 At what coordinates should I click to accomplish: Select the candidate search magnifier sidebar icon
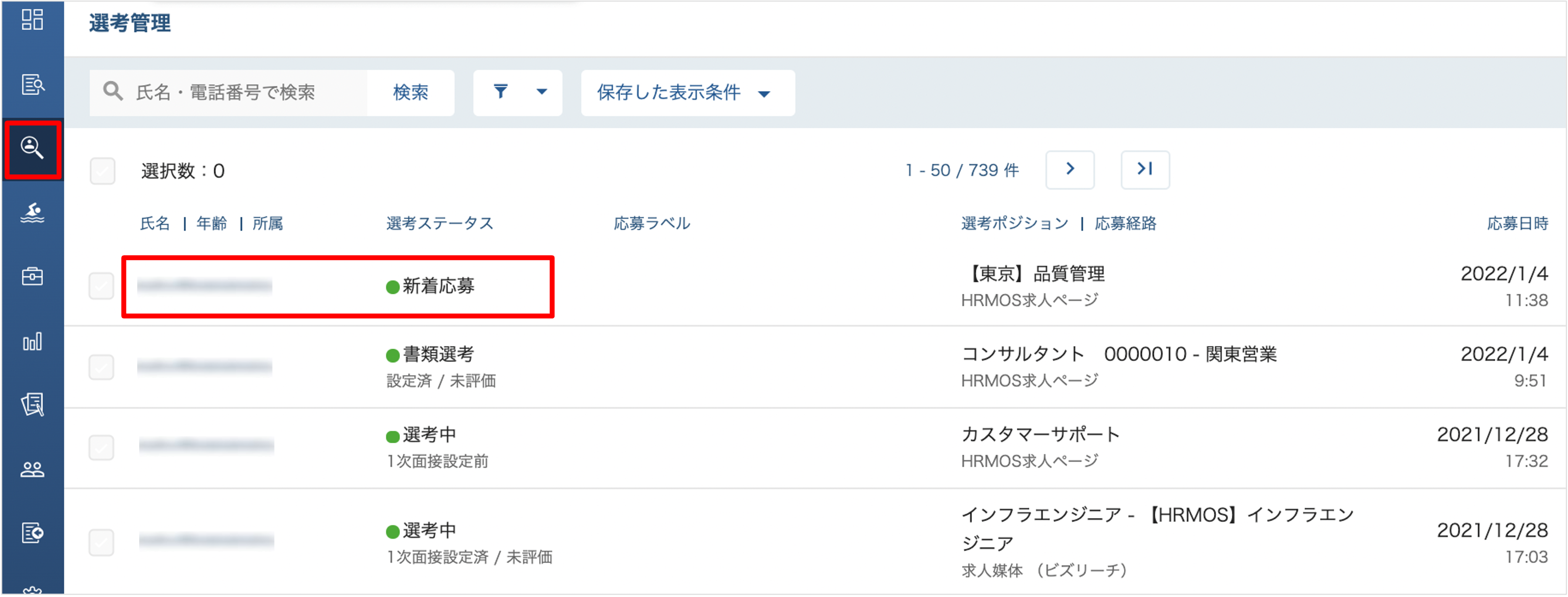click(x=32, y=148)
